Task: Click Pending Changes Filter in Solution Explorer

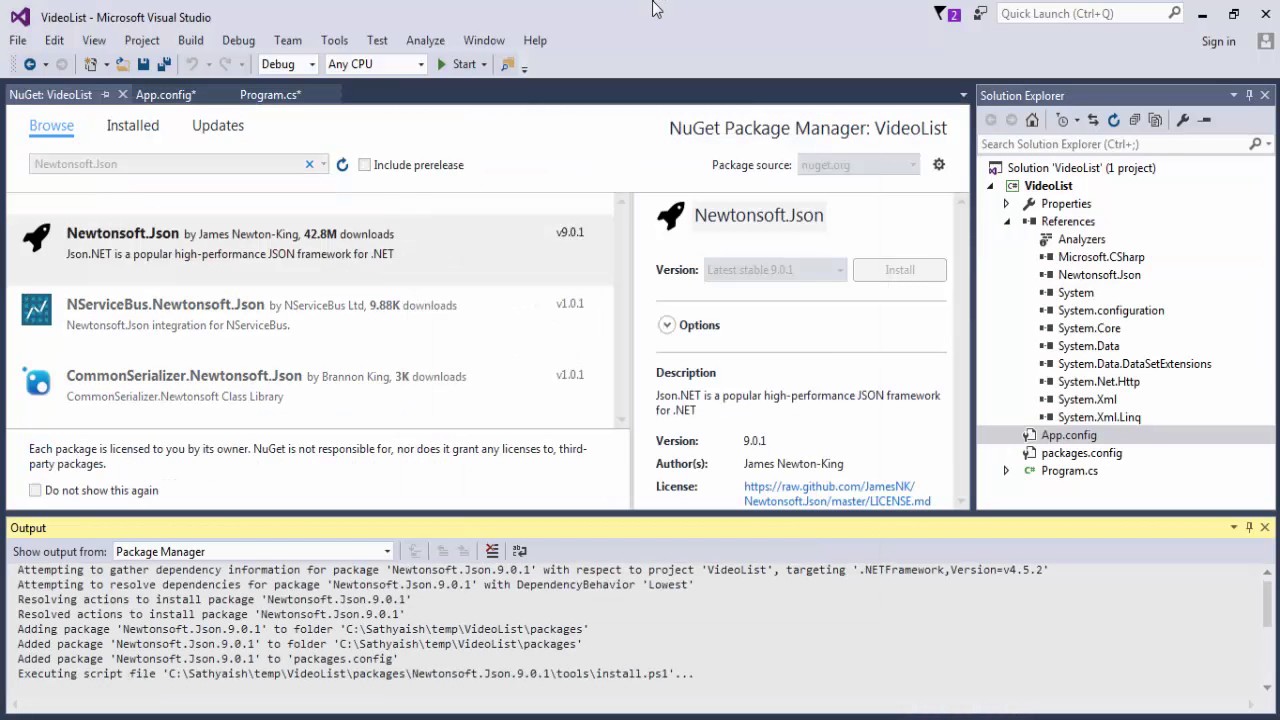Action: pos(1063,120)
